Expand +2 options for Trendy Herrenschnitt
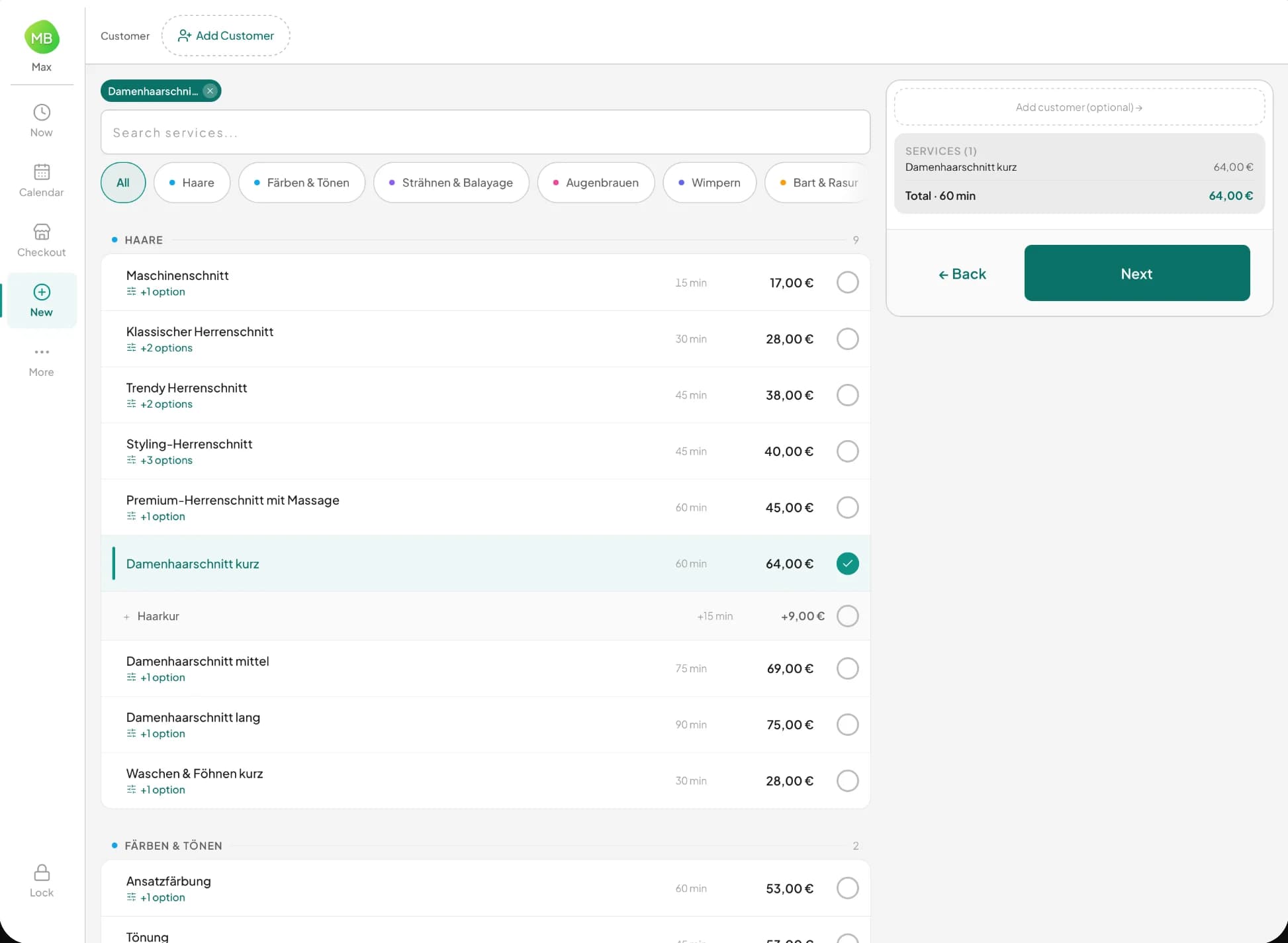The height and width of the screenshot is (943, 1288). (160, 404)
